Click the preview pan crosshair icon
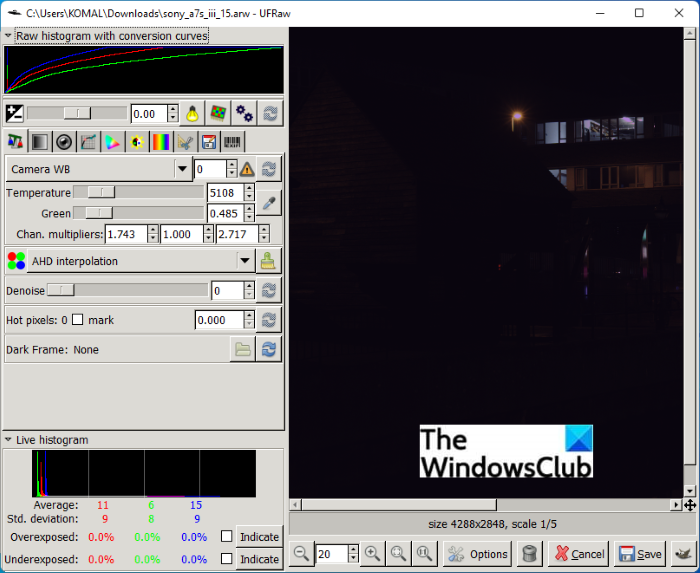Viewport: 700px width, 573px height. 690,505
